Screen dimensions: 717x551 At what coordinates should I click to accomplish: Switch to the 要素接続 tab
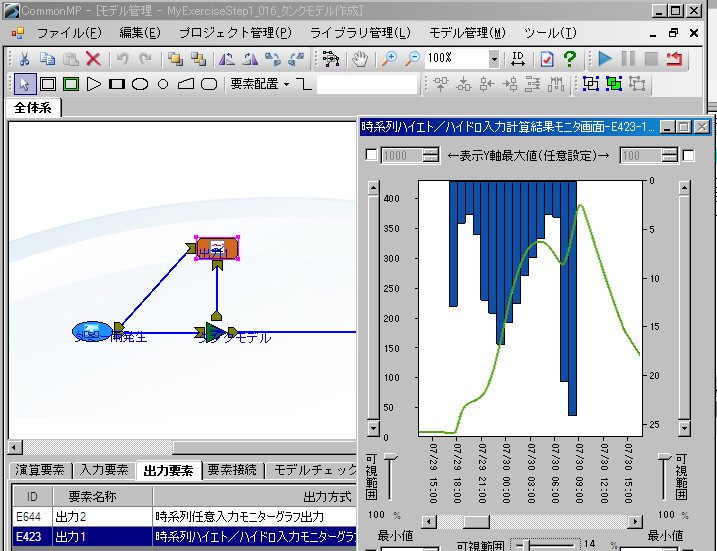coord(231,470)
